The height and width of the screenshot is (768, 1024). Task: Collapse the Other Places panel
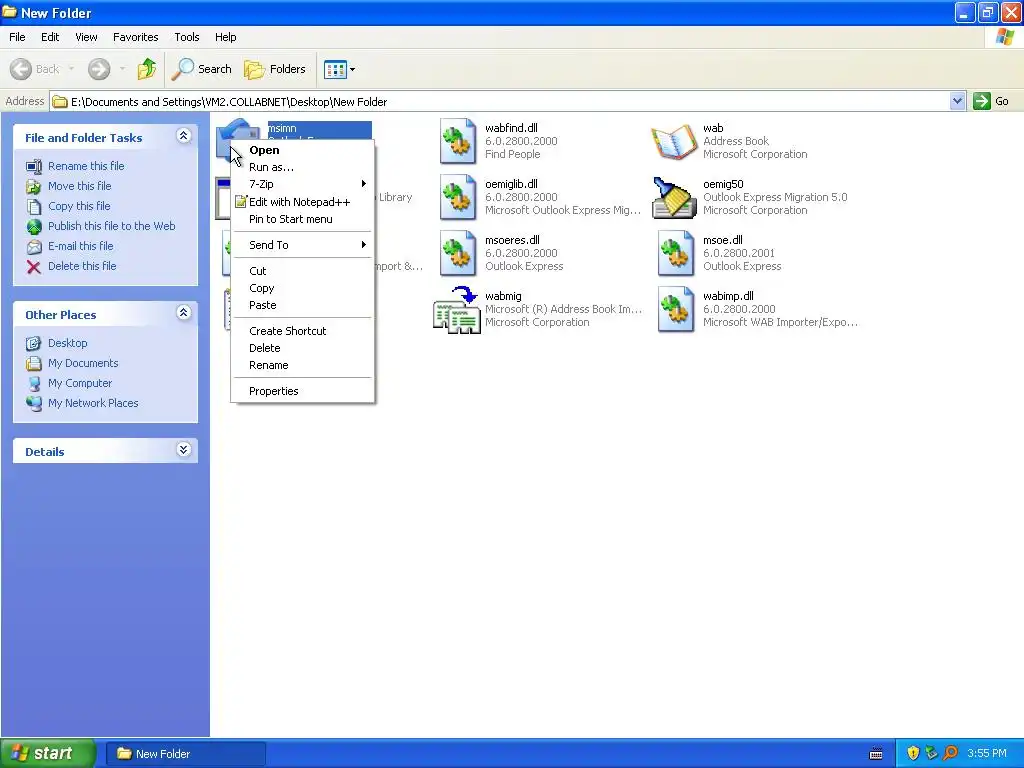184,313
